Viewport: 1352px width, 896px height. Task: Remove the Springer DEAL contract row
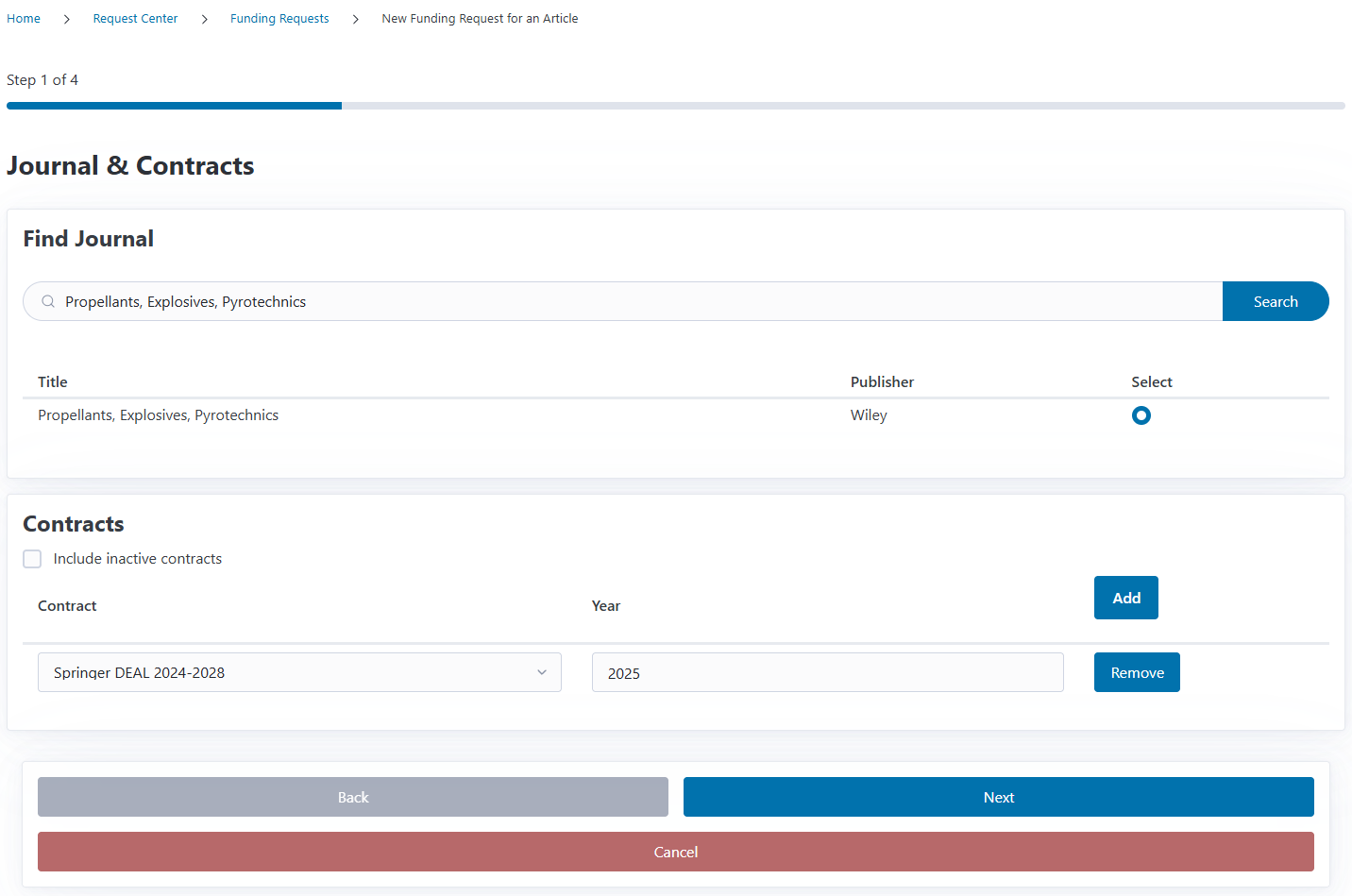1137,672
